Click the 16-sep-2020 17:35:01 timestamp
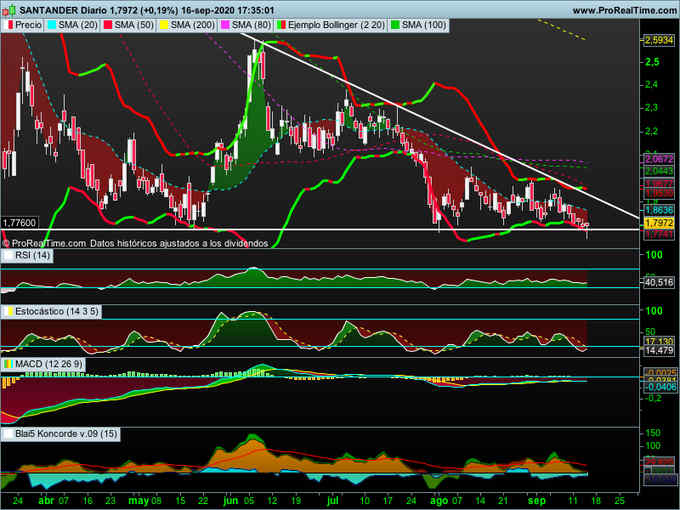Screen dimensions: 680x510 point(227,10)
